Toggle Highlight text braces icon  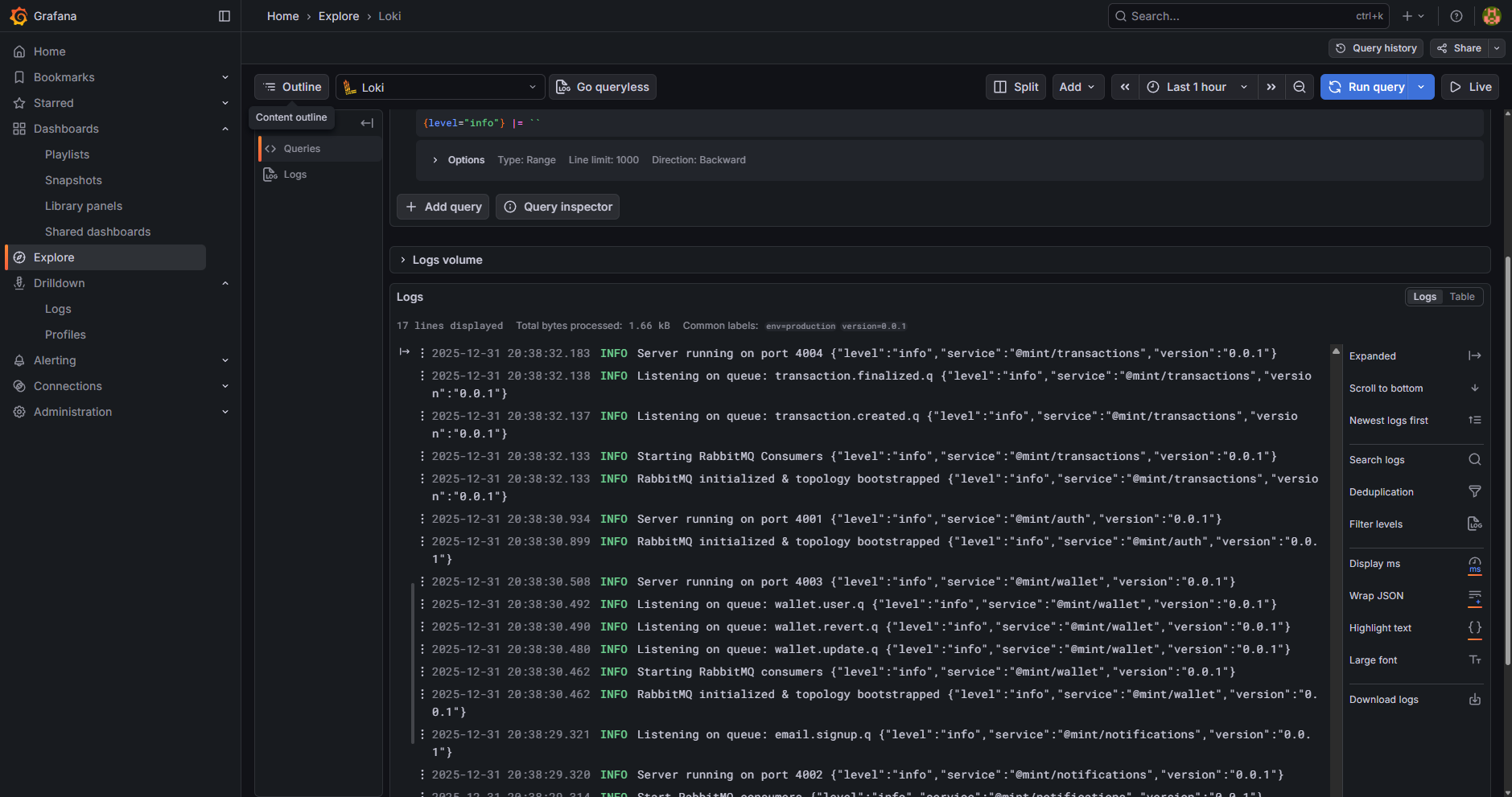(1475, 628)
